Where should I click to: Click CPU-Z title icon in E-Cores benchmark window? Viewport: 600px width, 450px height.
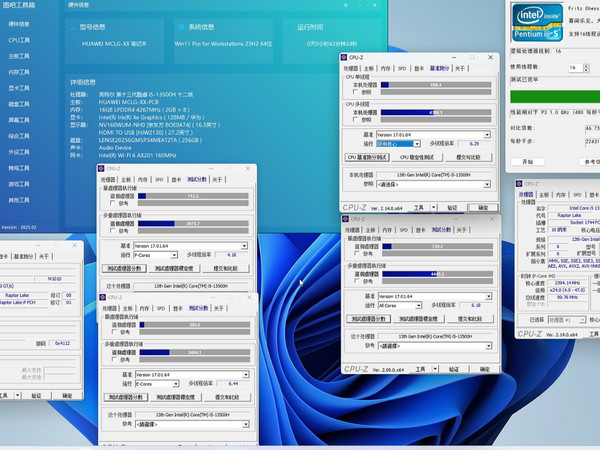(103, 297)
